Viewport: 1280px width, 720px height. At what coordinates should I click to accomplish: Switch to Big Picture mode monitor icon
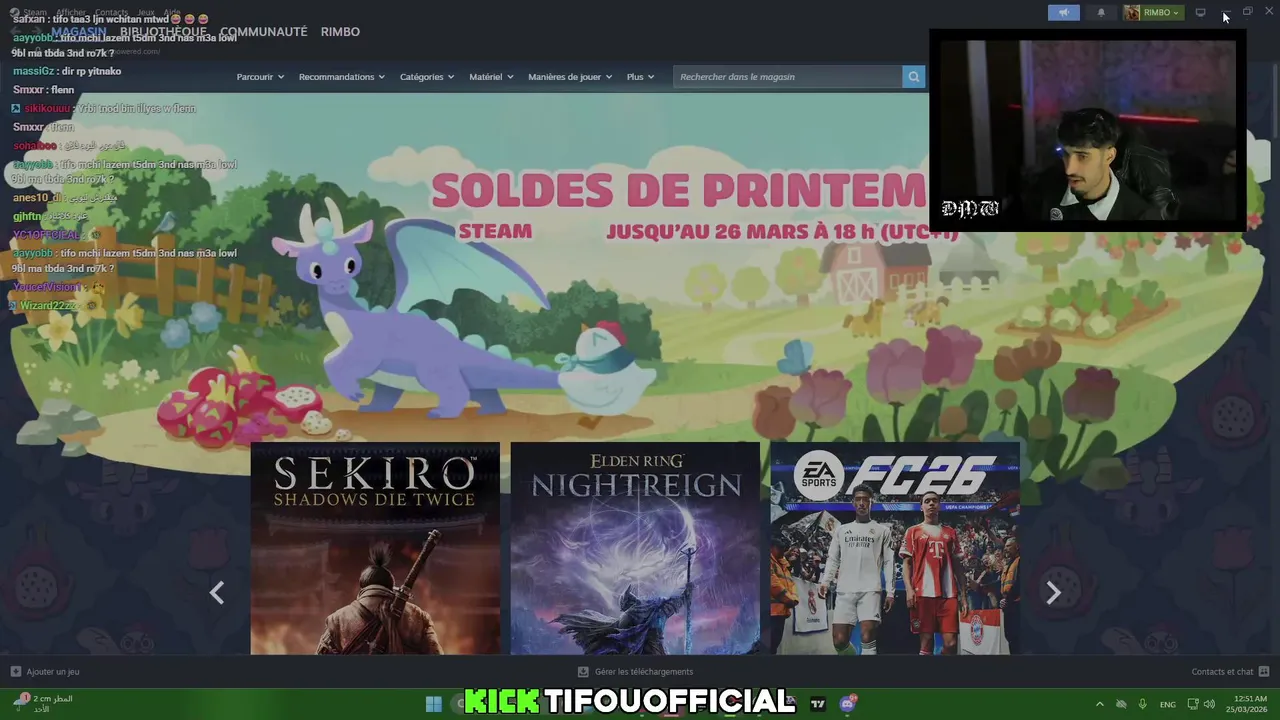click(1200, 13)
